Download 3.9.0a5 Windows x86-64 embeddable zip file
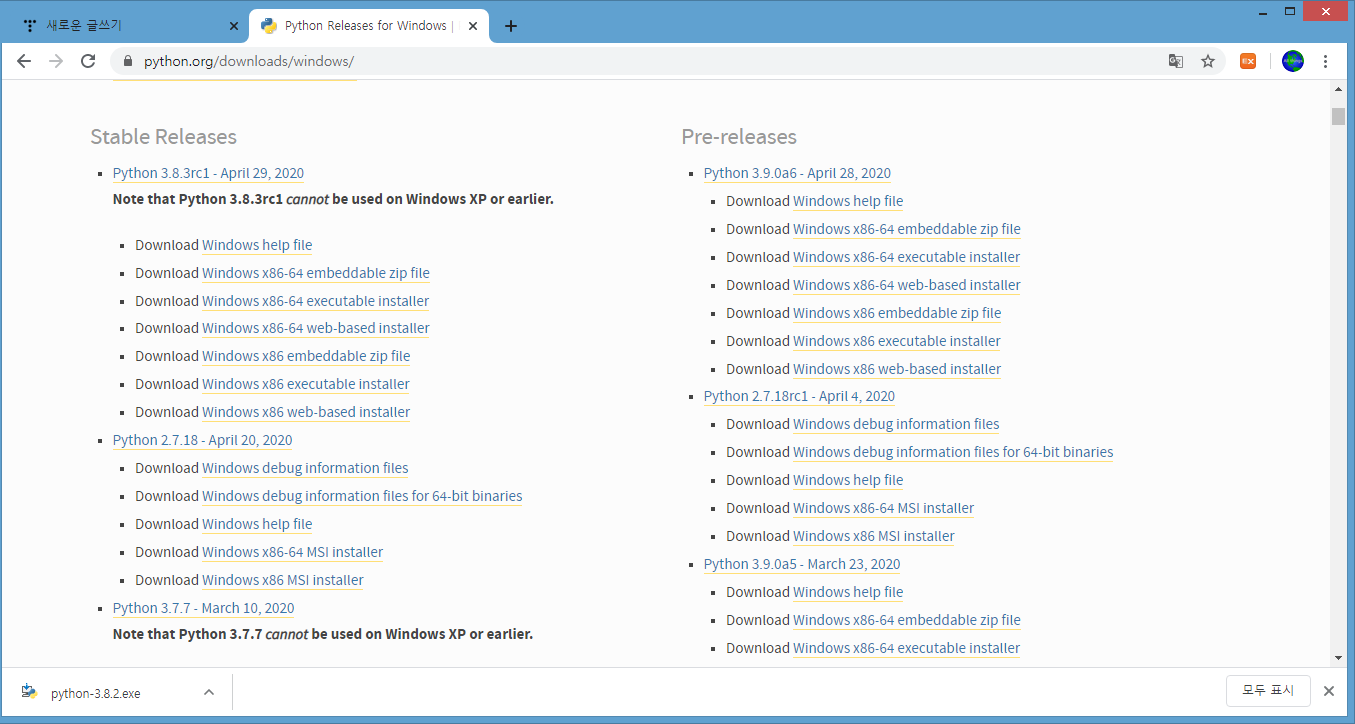Image resolution: width=1355 pixels, height=724 pixels. 907,620
